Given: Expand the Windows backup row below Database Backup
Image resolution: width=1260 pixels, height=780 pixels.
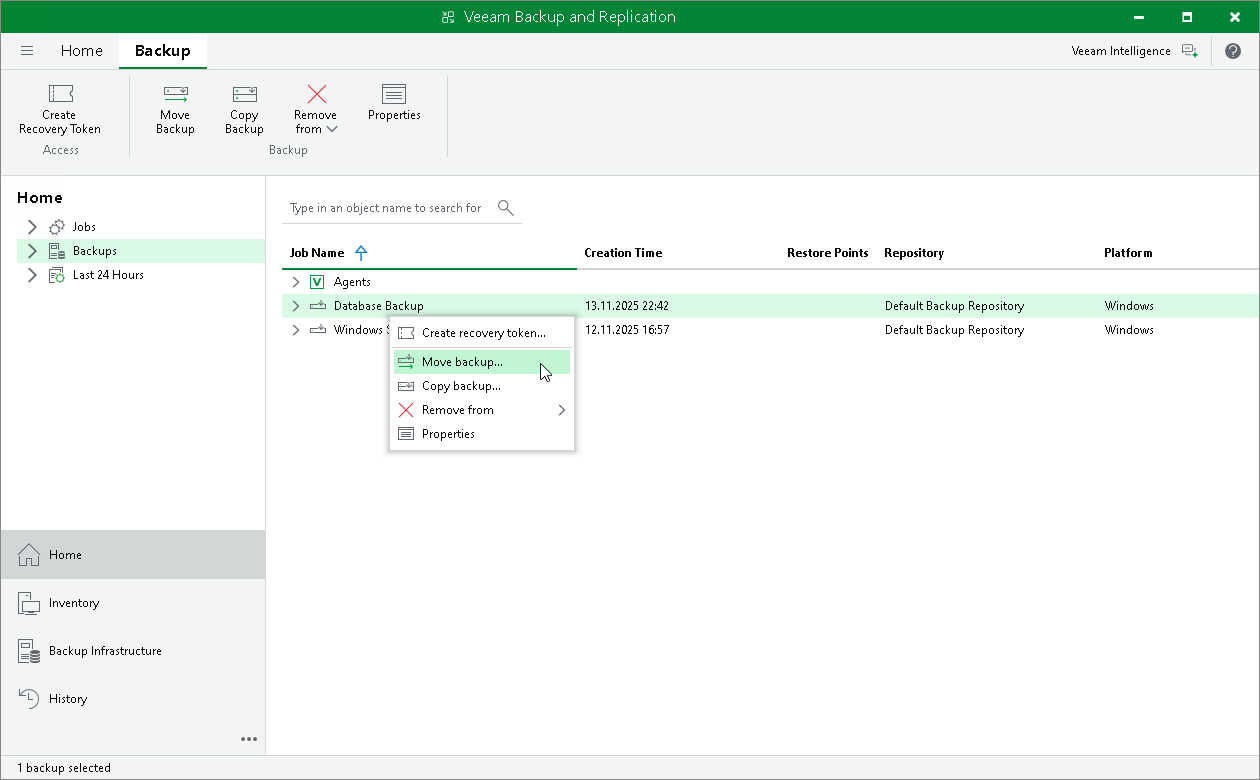Looking at the screenshot, I should tap(295, 330).
